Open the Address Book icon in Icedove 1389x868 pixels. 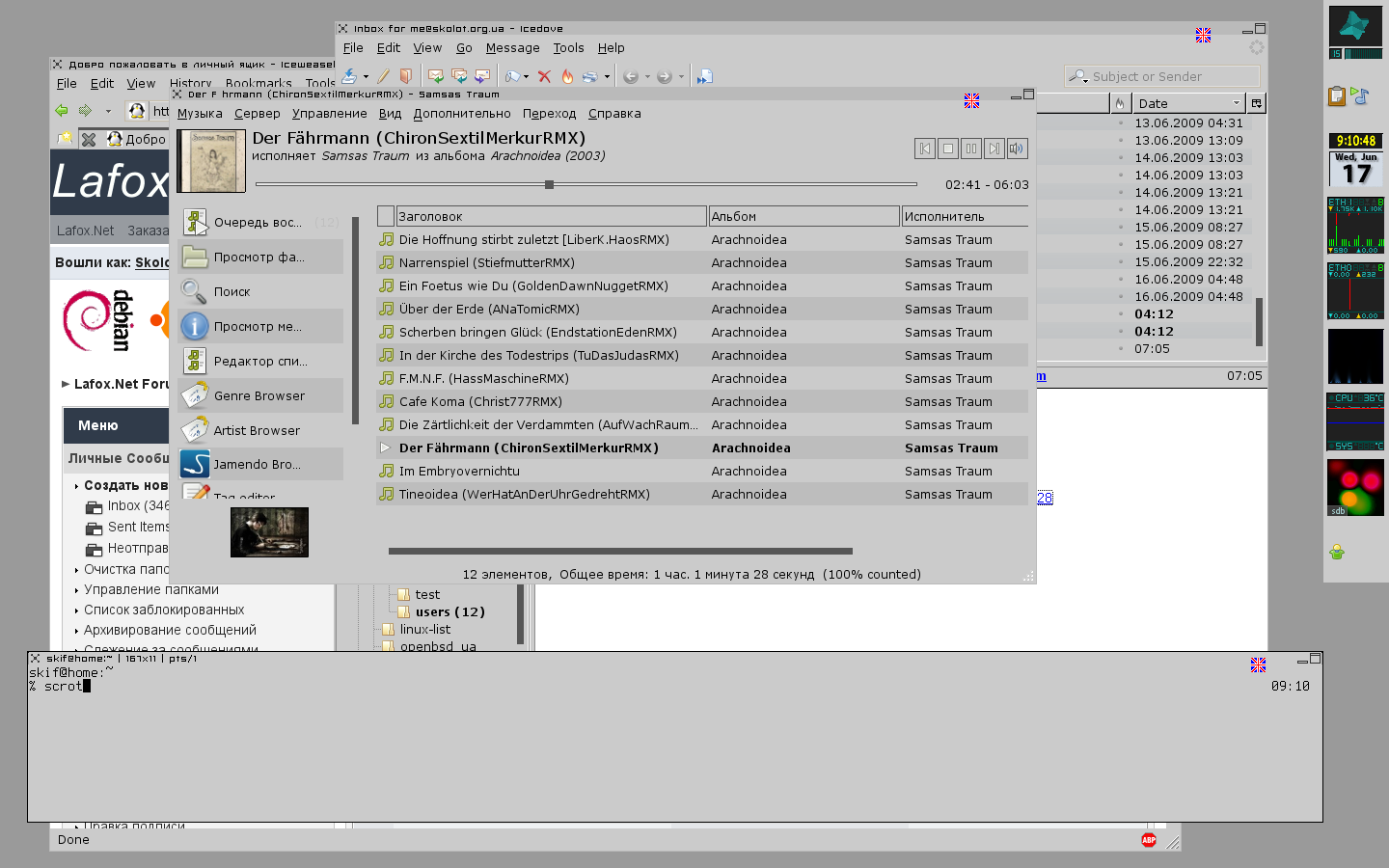[x=406, y=76]
